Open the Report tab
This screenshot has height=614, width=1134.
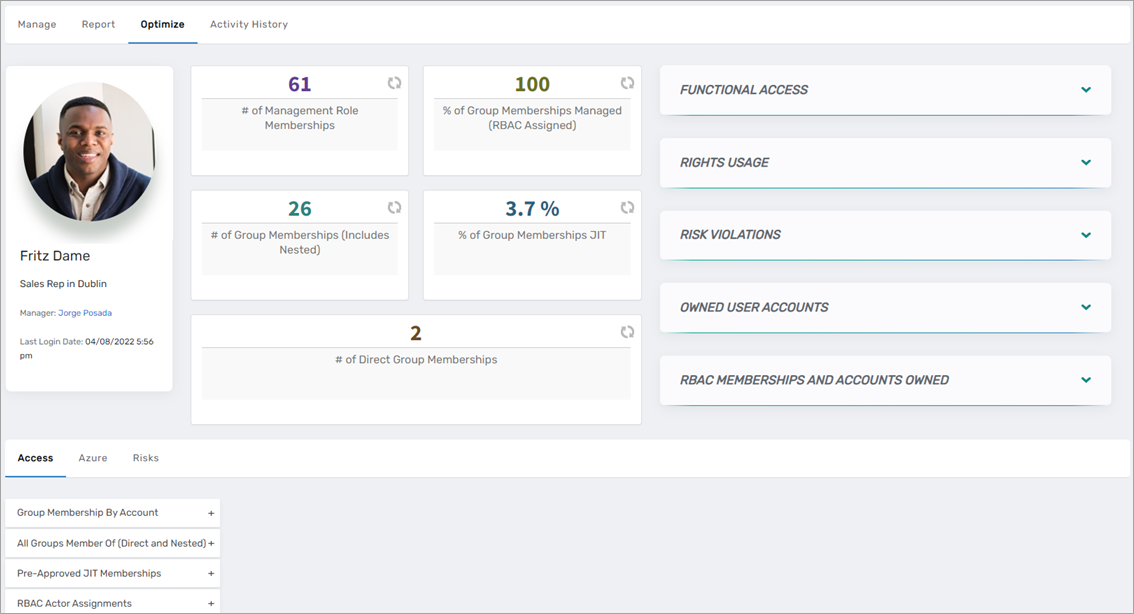(98, 24)
